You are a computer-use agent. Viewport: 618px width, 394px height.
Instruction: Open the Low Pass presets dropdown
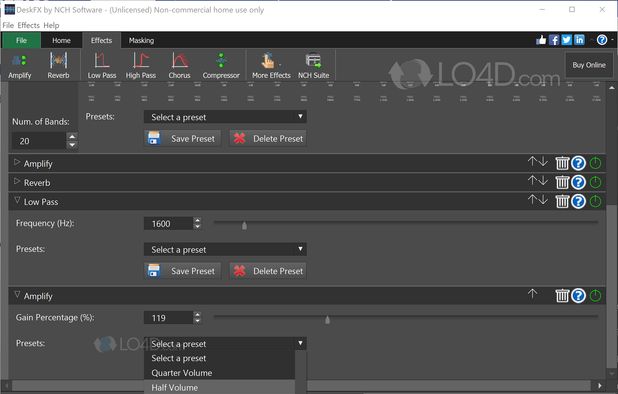pyautogui.click(x=225, y=249)
